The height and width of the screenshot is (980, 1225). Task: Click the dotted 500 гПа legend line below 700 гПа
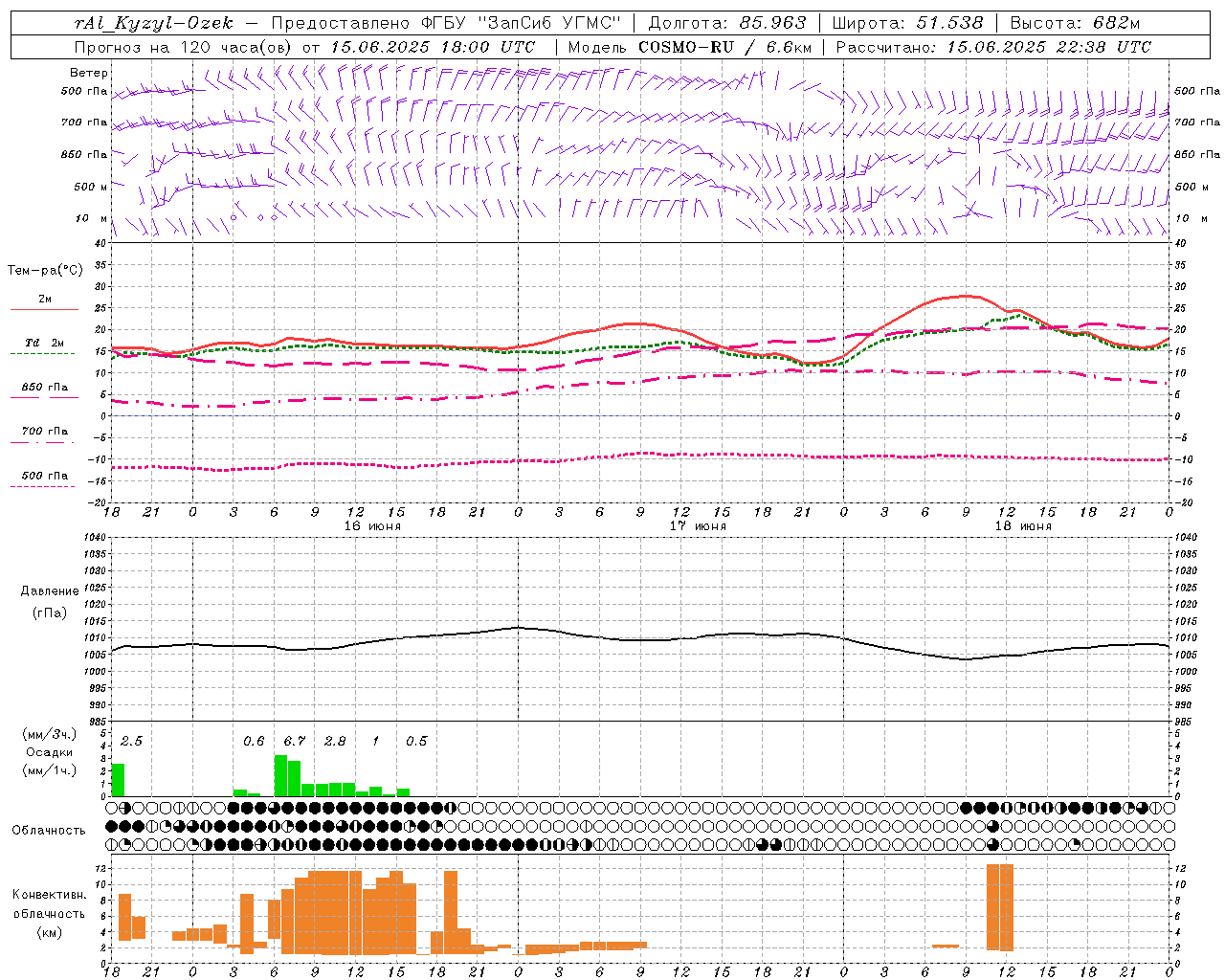click(43, 486)
